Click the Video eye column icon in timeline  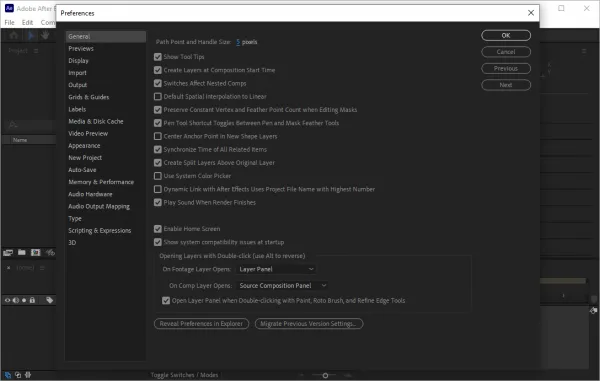pyautogui.click(x=7, y=300)
